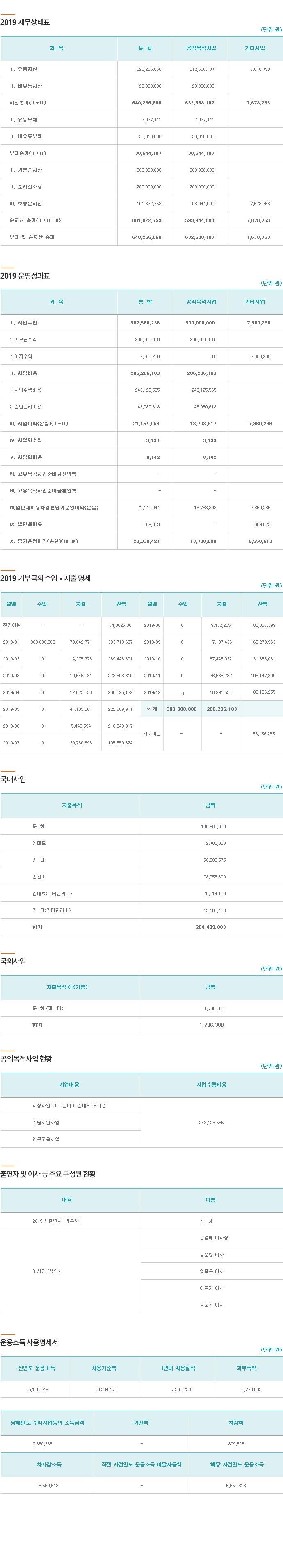Select the 국내사업 section heading
This screenshot has width=283, height=1568.
14,779
